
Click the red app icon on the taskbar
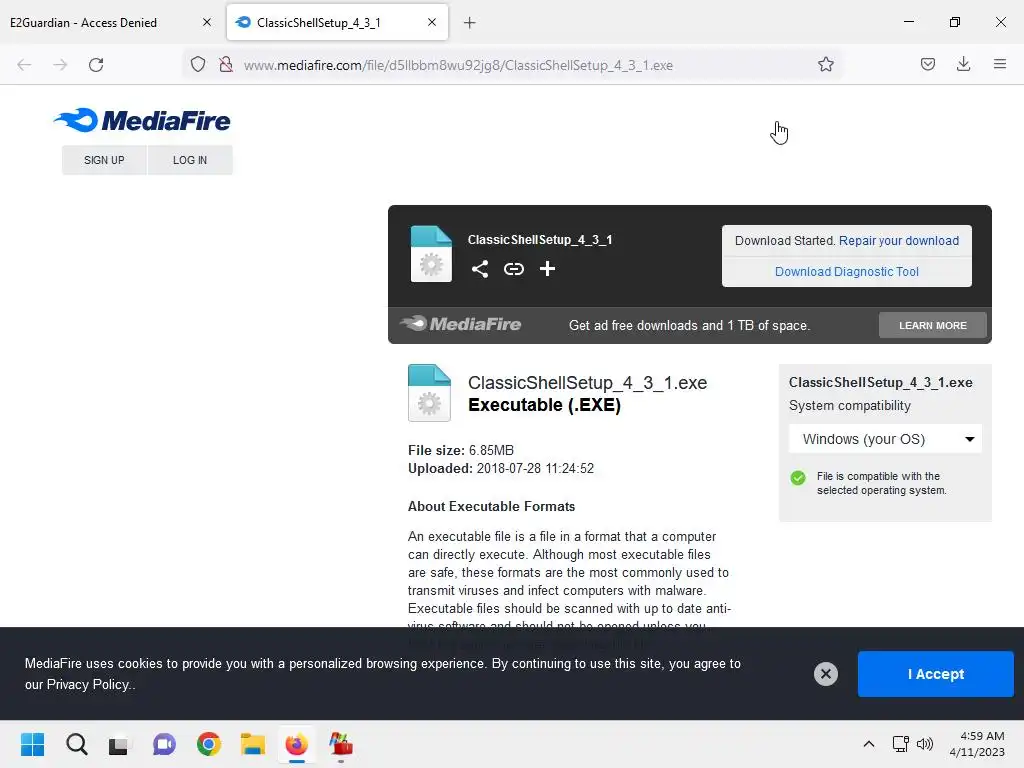point(341,744)
